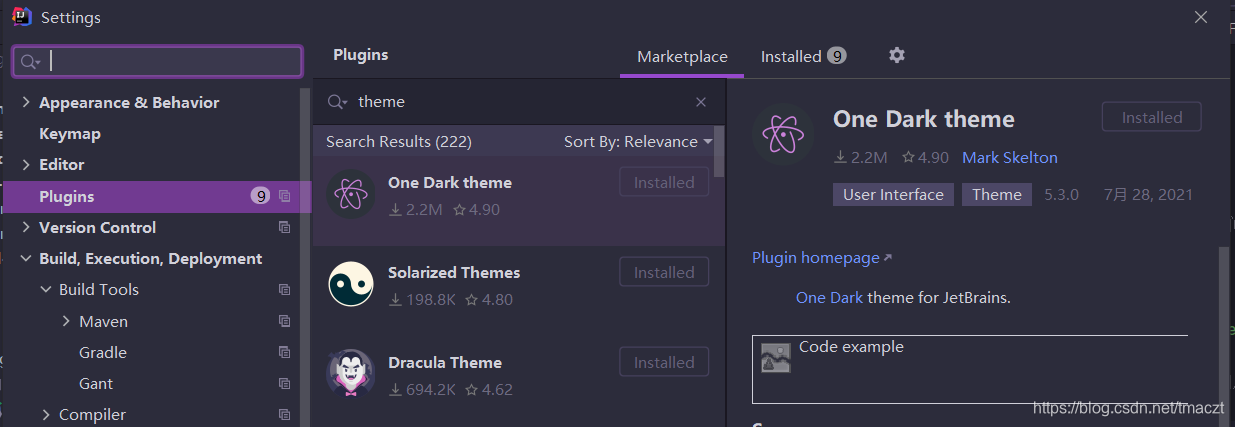1235x427 pixels.
Task: Click Theme tag
Action: click(x=997, y=194)
